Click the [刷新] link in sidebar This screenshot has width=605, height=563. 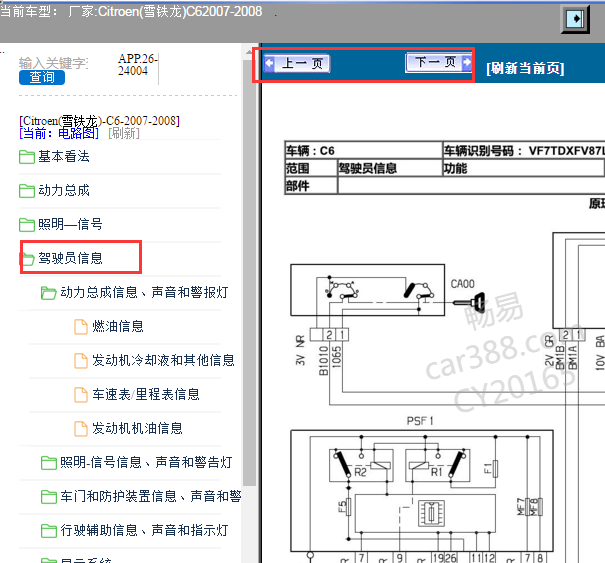[x=123, y=134]
